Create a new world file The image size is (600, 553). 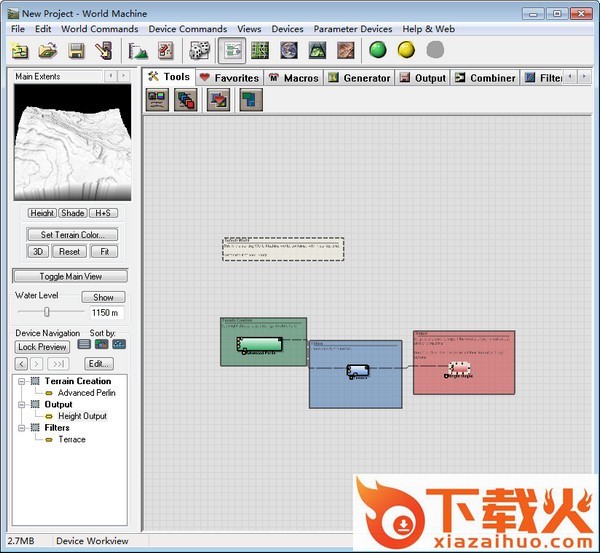point(20,50)
